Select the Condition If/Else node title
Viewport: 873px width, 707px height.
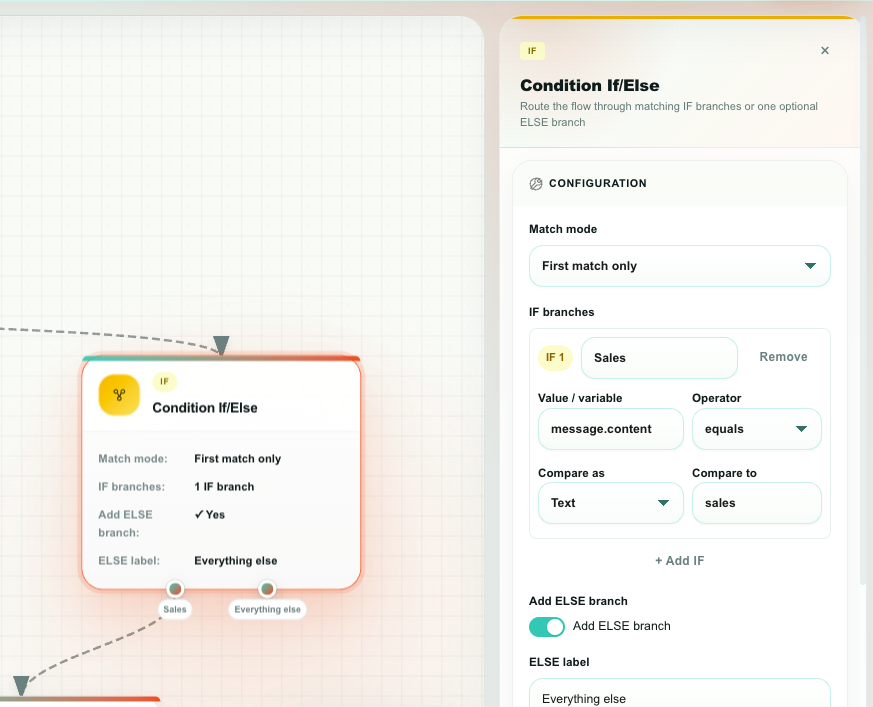(205, 408)
